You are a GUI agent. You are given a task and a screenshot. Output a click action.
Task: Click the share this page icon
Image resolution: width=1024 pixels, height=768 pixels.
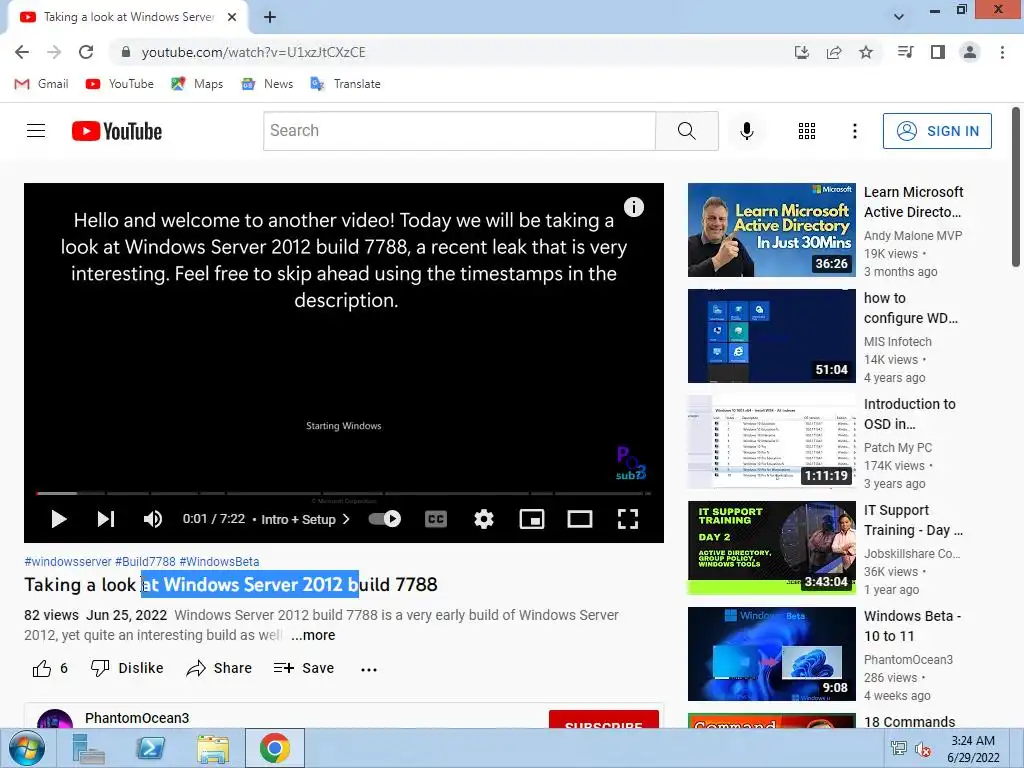(x=834, y=52)
